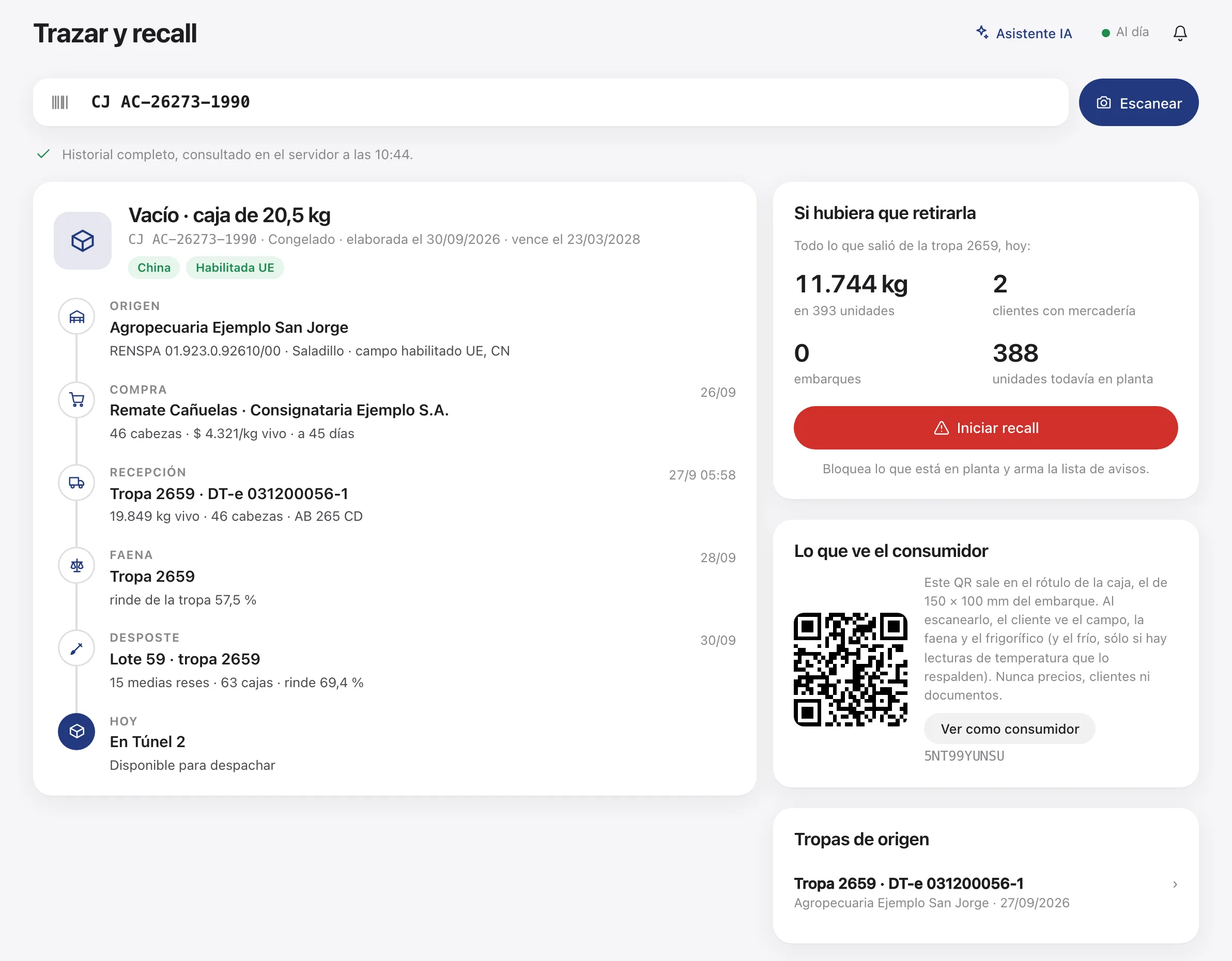Click Ver como consumidor button
The width and height of the screenshot is (1232, 961).
(x=1009, y=729)
